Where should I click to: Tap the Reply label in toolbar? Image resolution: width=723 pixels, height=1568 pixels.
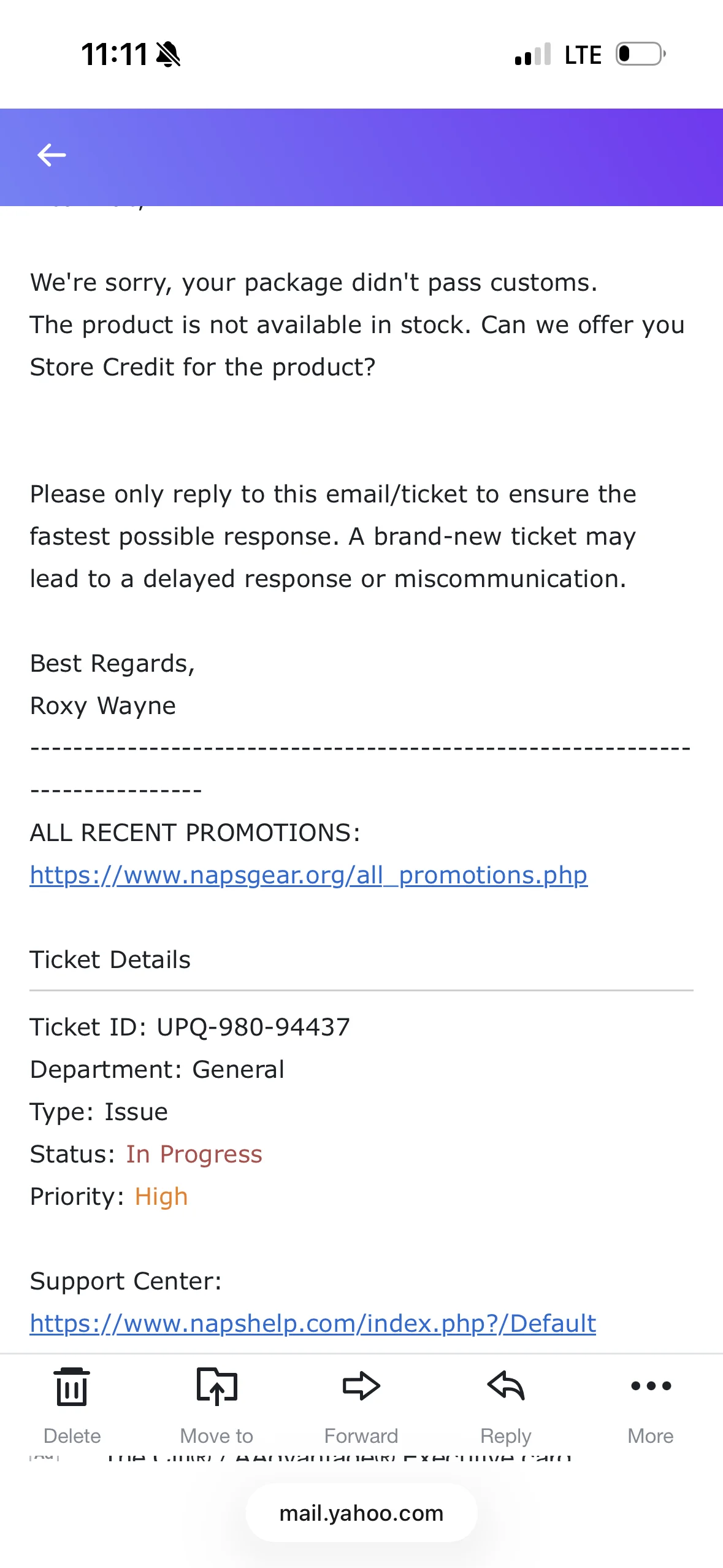[506, 1436]
